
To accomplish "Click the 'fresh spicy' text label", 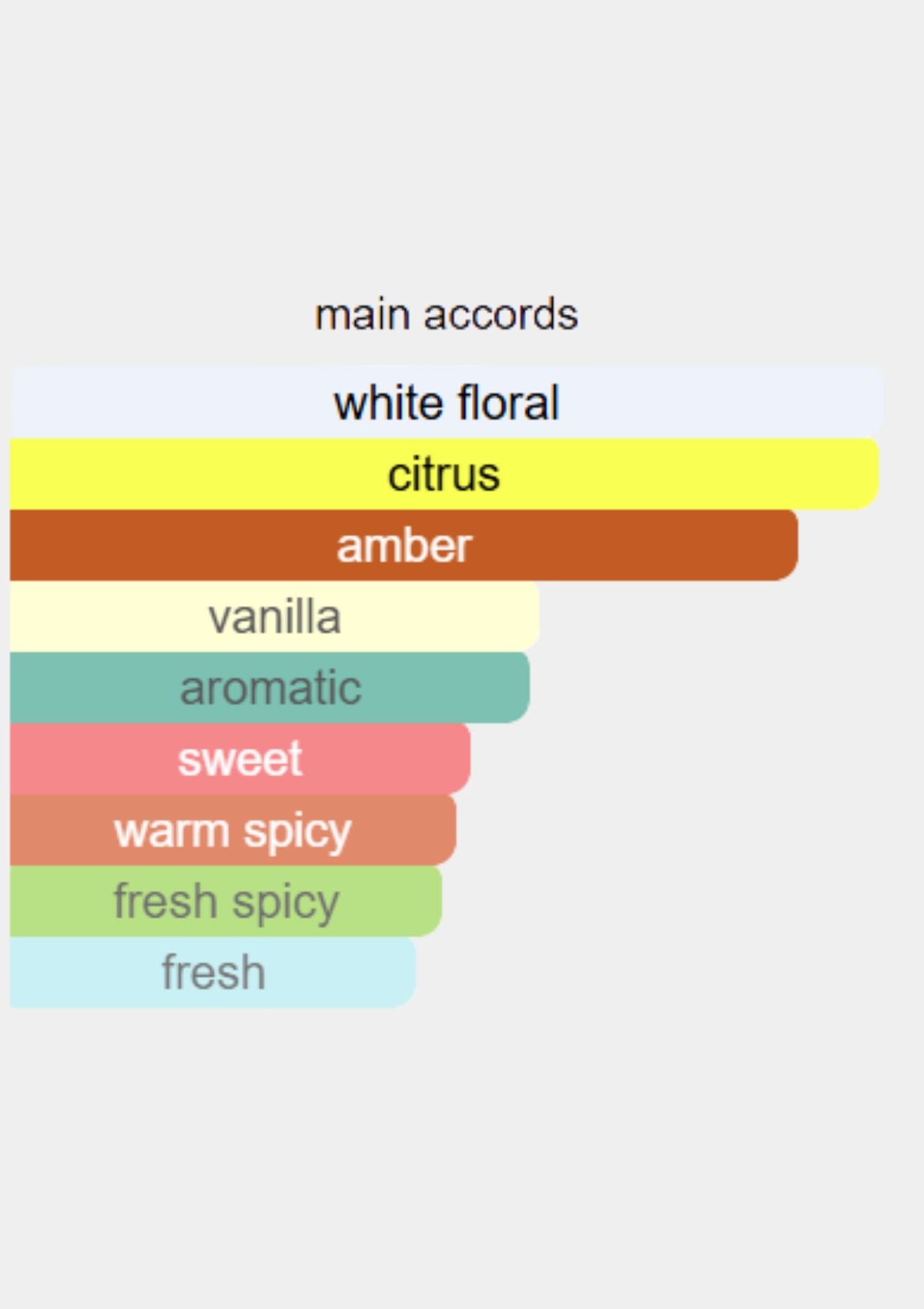I will click(226, 902).
